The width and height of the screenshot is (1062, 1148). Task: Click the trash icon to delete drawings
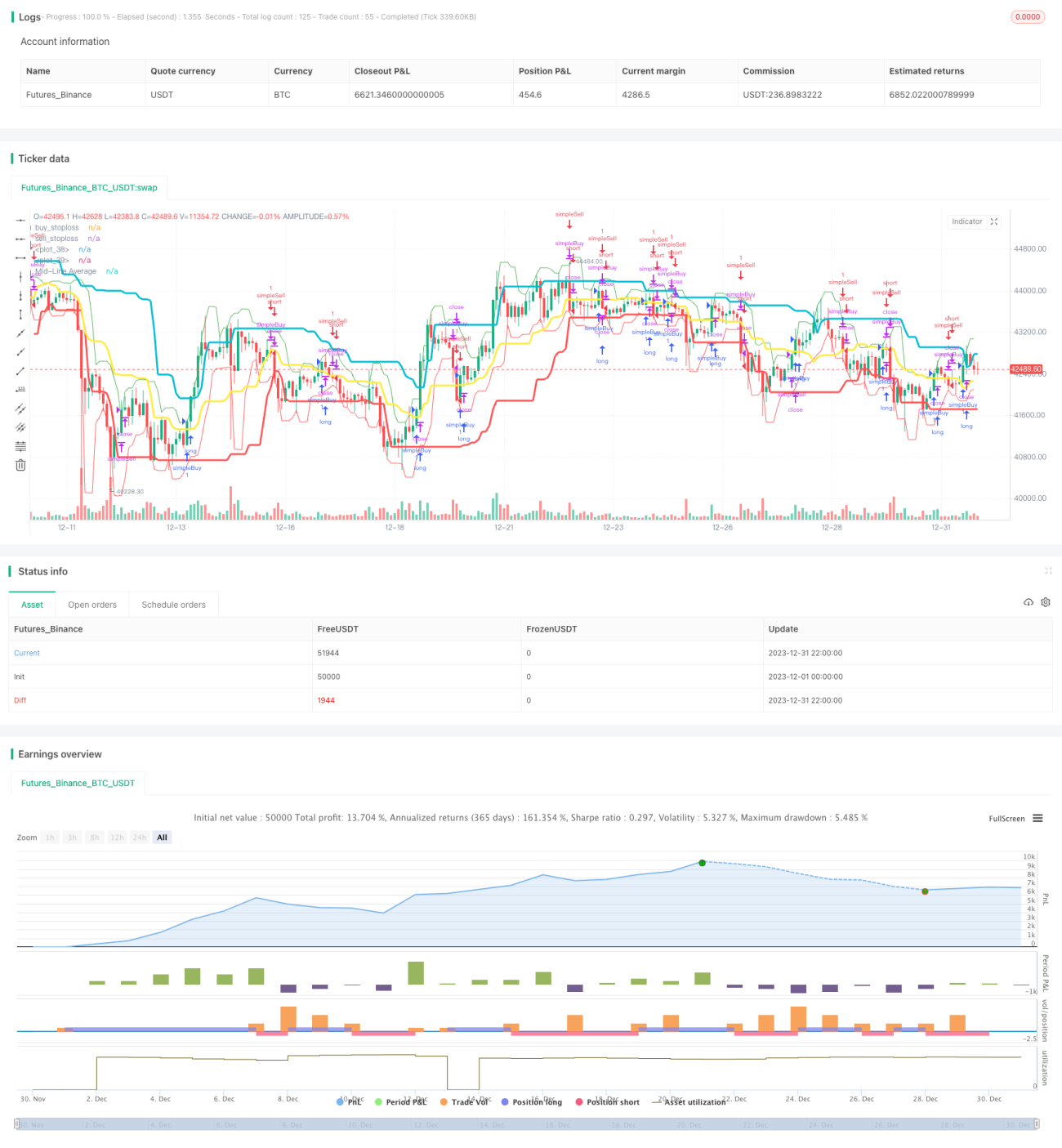point(20,465)
